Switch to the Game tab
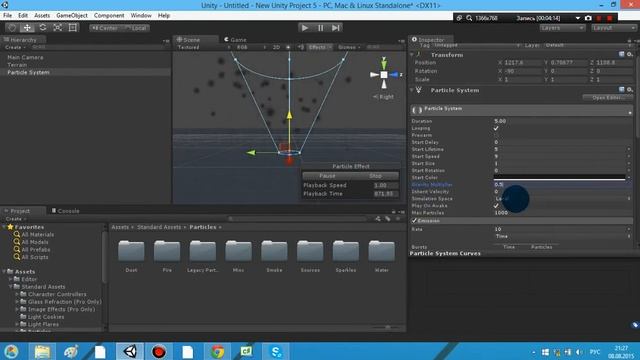The width and height of the screenshot is (640, 360). (x=236, y=40)
